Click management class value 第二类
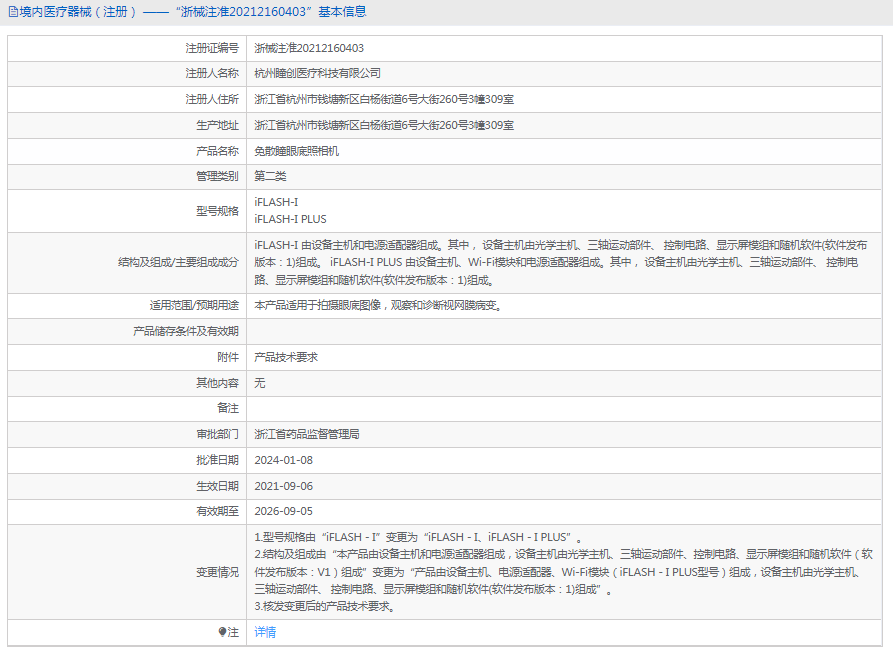 (x=270, y=177)
